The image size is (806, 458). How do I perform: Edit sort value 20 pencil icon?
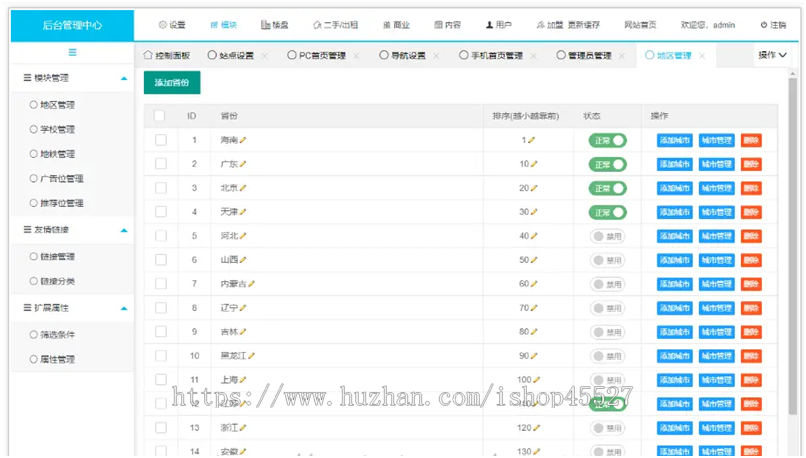click(534, 188)
